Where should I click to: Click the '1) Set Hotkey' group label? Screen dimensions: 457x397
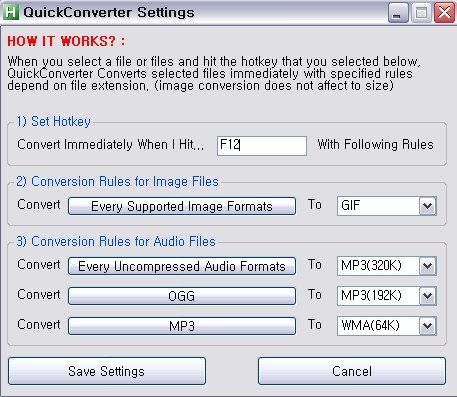[54, 121]
